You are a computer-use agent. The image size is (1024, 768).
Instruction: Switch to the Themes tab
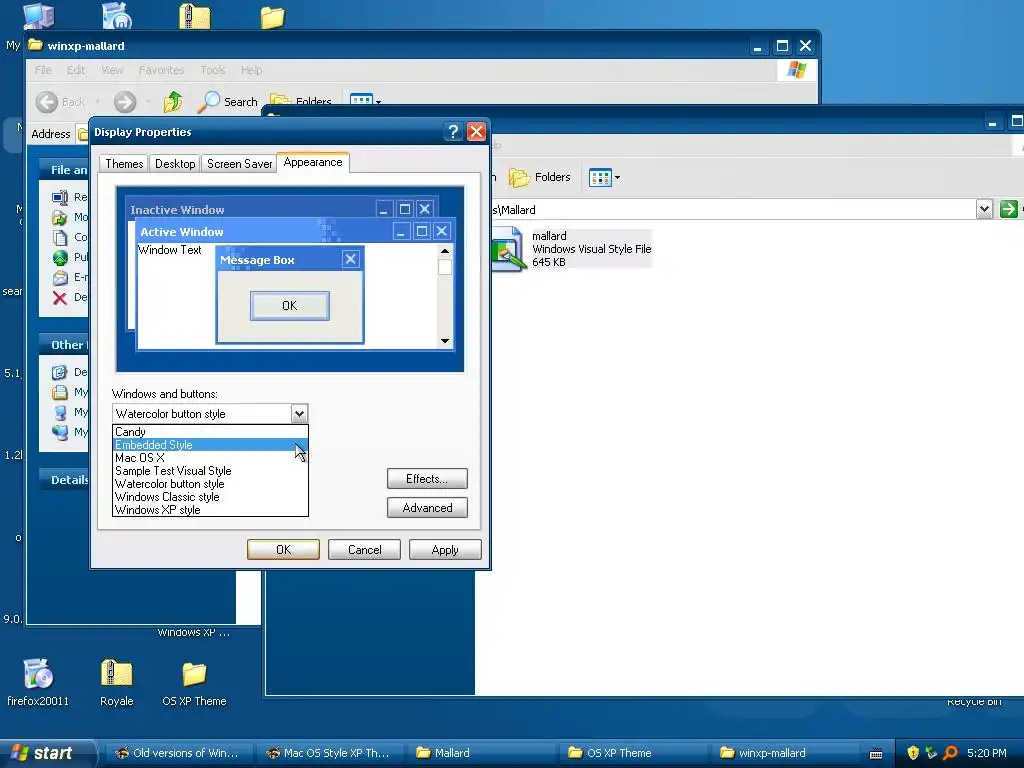[x=124, y=164]
